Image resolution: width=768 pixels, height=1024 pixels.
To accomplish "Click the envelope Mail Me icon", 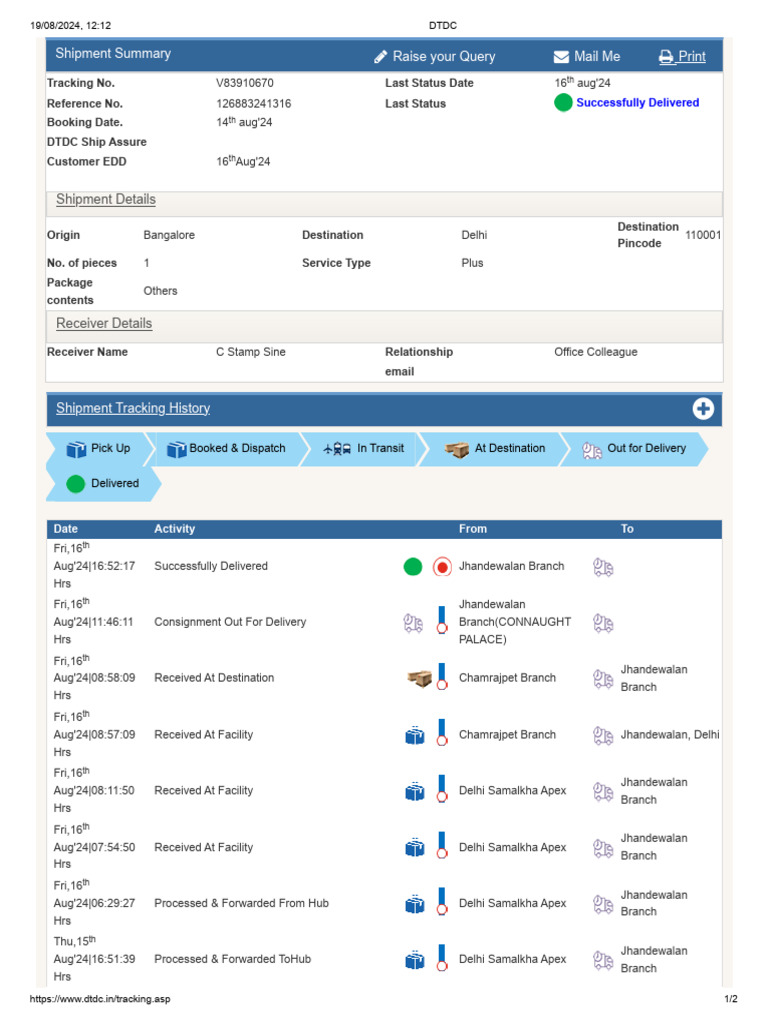I will tap(562, 57).
